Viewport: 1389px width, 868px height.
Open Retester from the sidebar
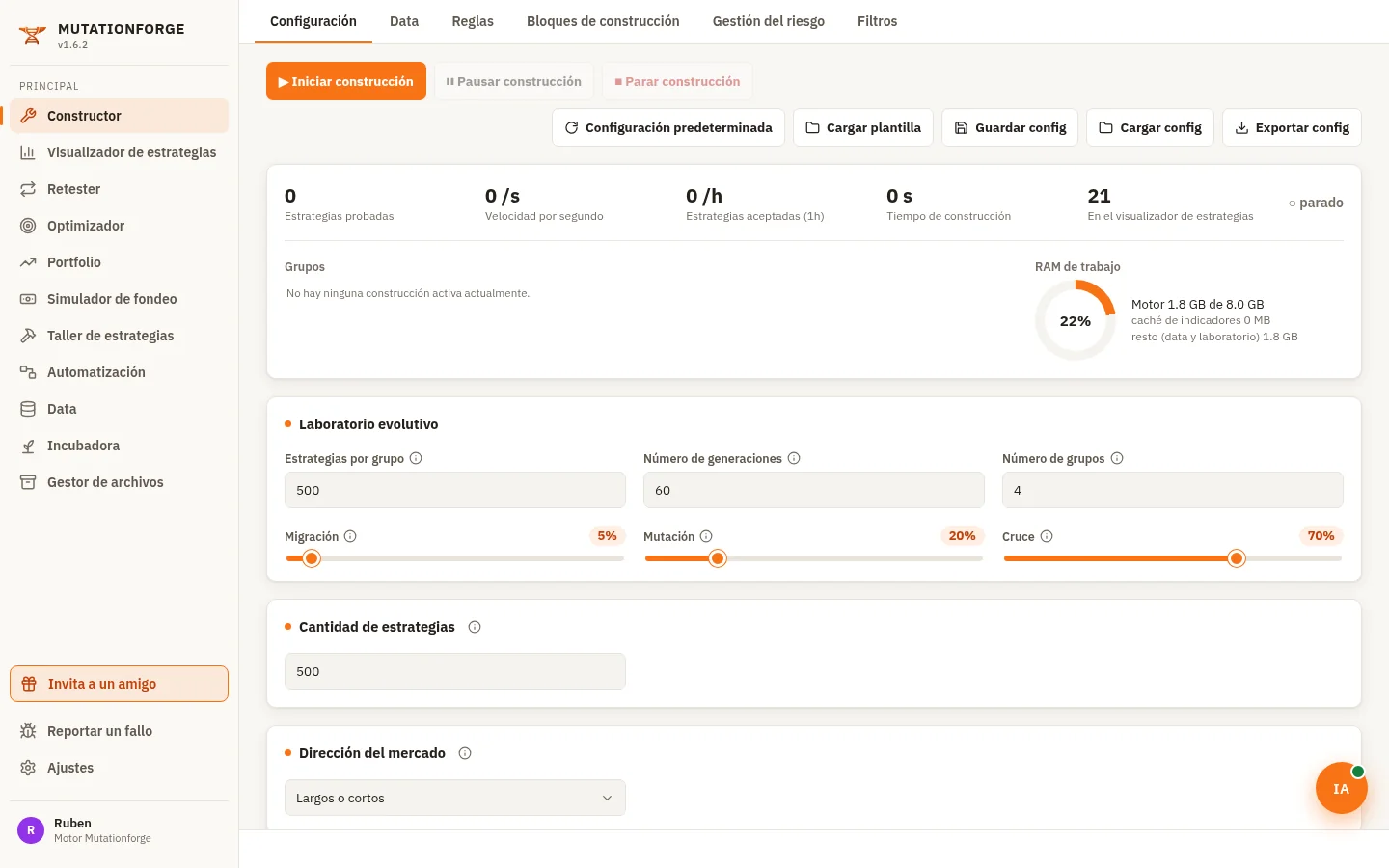[x=119, y=189]
